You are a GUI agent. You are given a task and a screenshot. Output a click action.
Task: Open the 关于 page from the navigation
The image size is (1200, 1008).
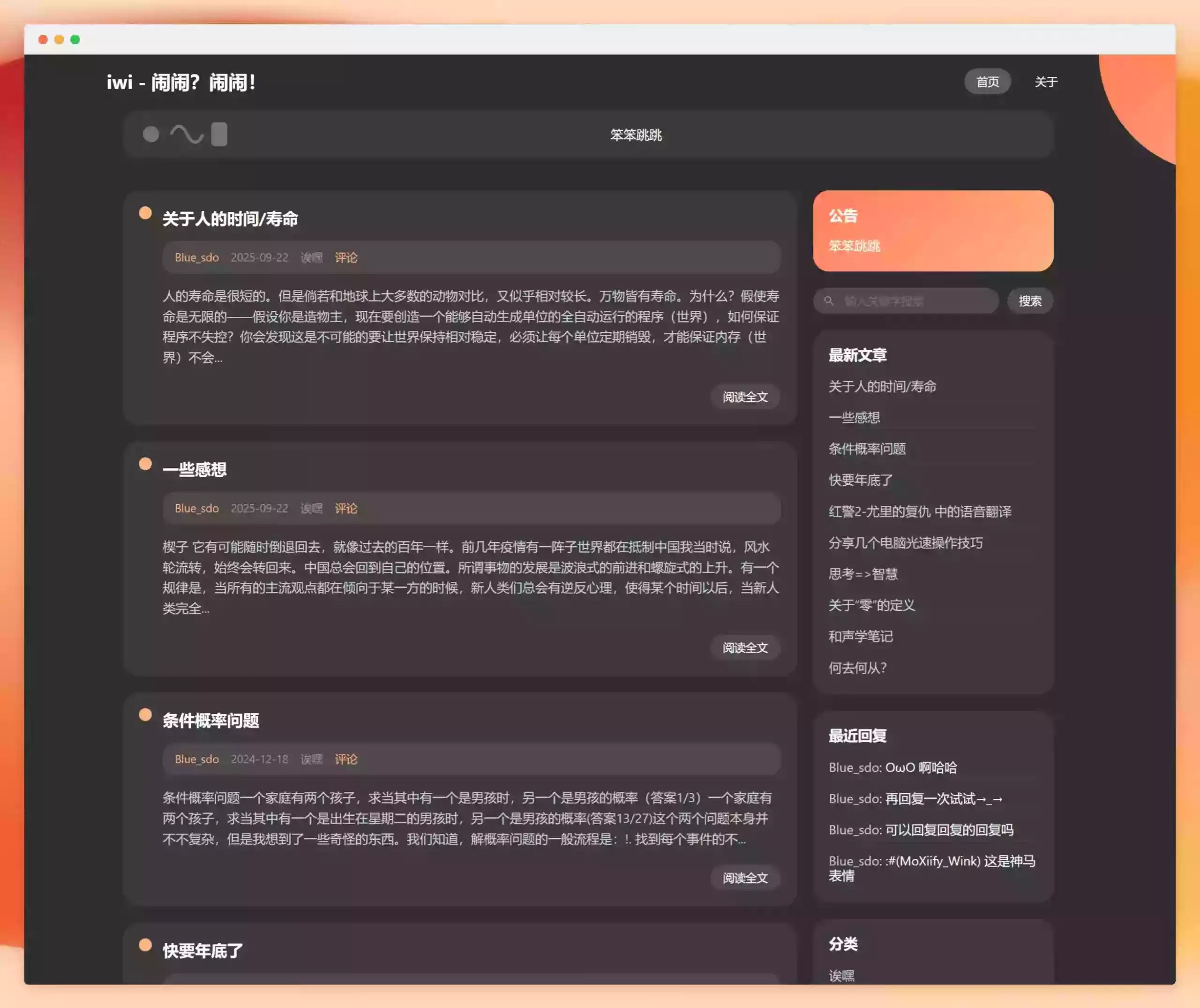pyautogui.click(x=1045, y=82)
